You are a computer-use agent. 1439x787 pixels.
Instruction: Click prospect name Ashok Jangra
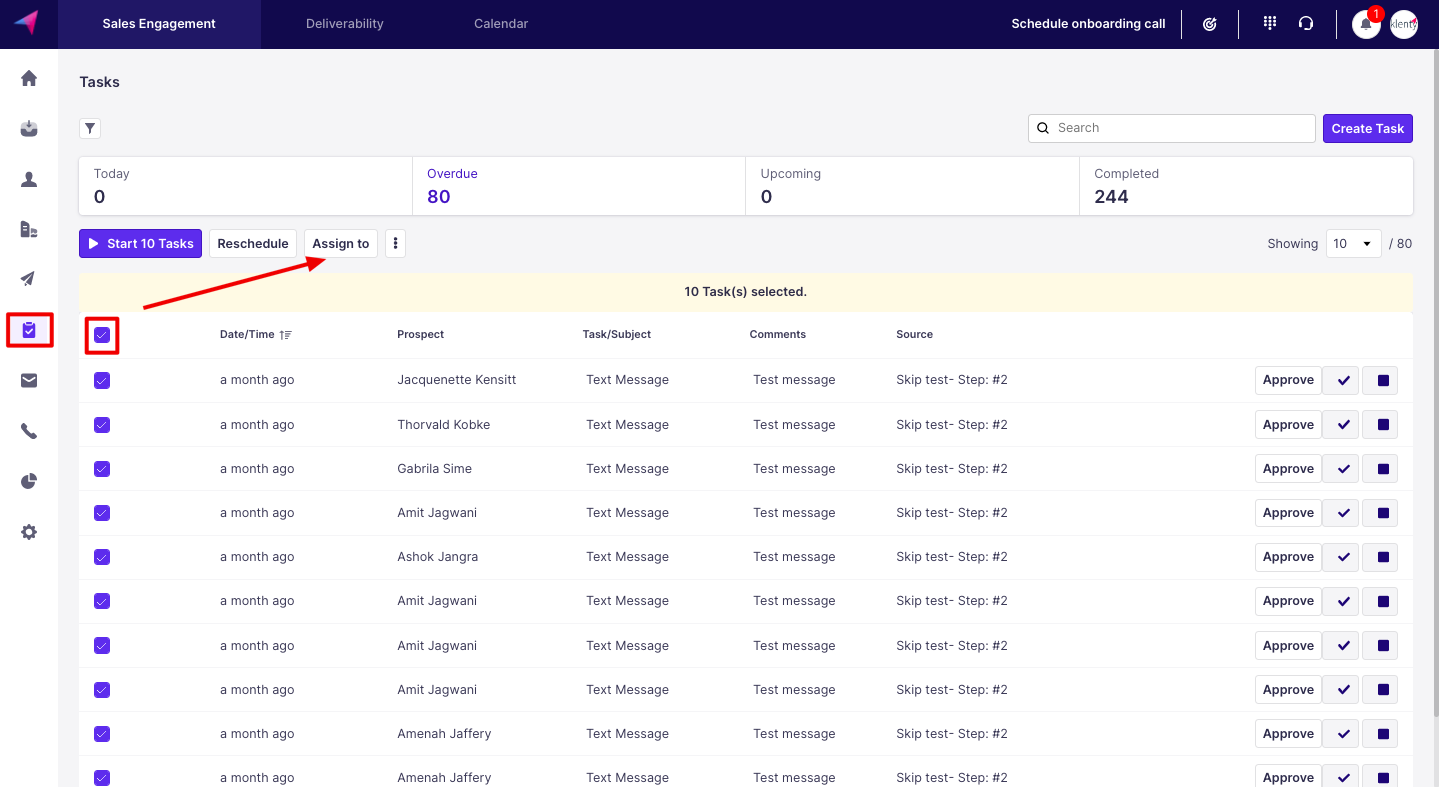pyautogui.click(x=438, y=557)
